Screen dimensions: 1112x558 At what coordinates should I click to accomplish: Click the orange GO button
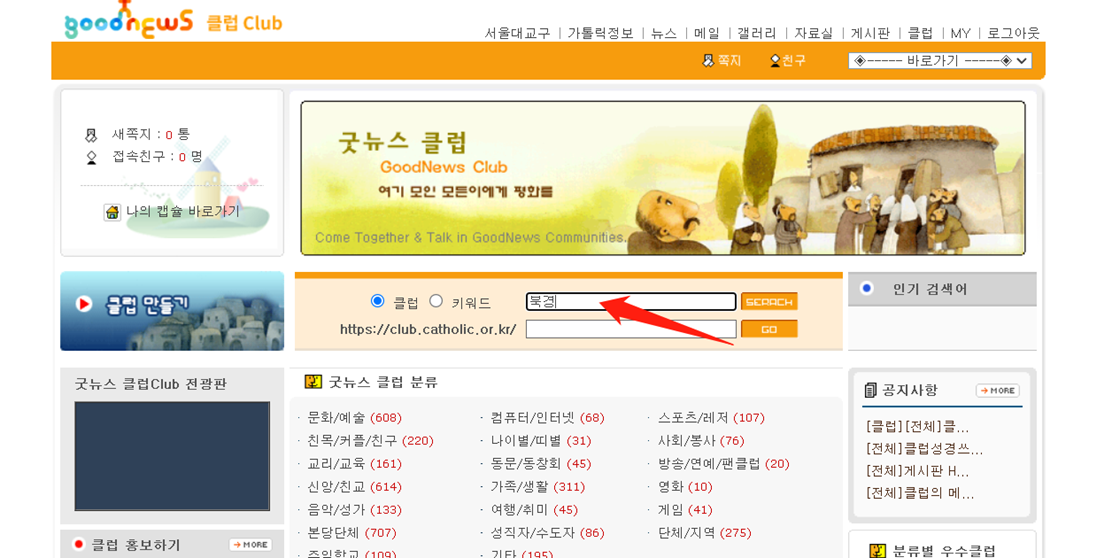[x=769, y=329]
